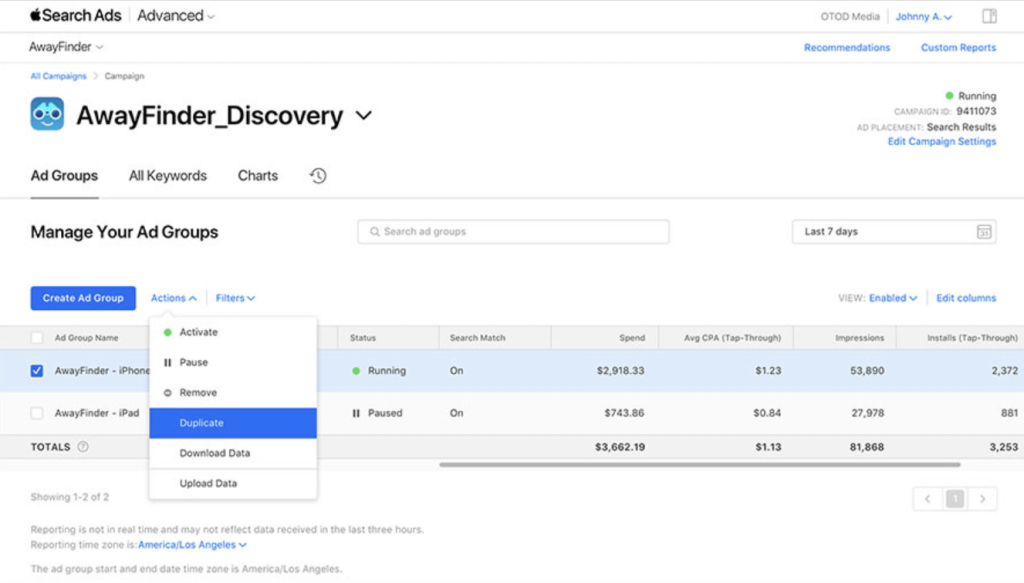Open the AwayFinder_Discovery campaign chevron
The width and height of the screenshot is (1024, 583).
[x=364, y=116]
